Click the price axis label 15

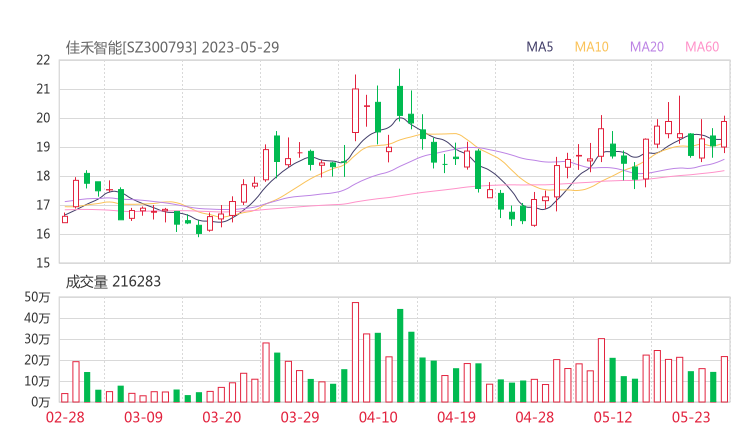click(x=43, y=263)
